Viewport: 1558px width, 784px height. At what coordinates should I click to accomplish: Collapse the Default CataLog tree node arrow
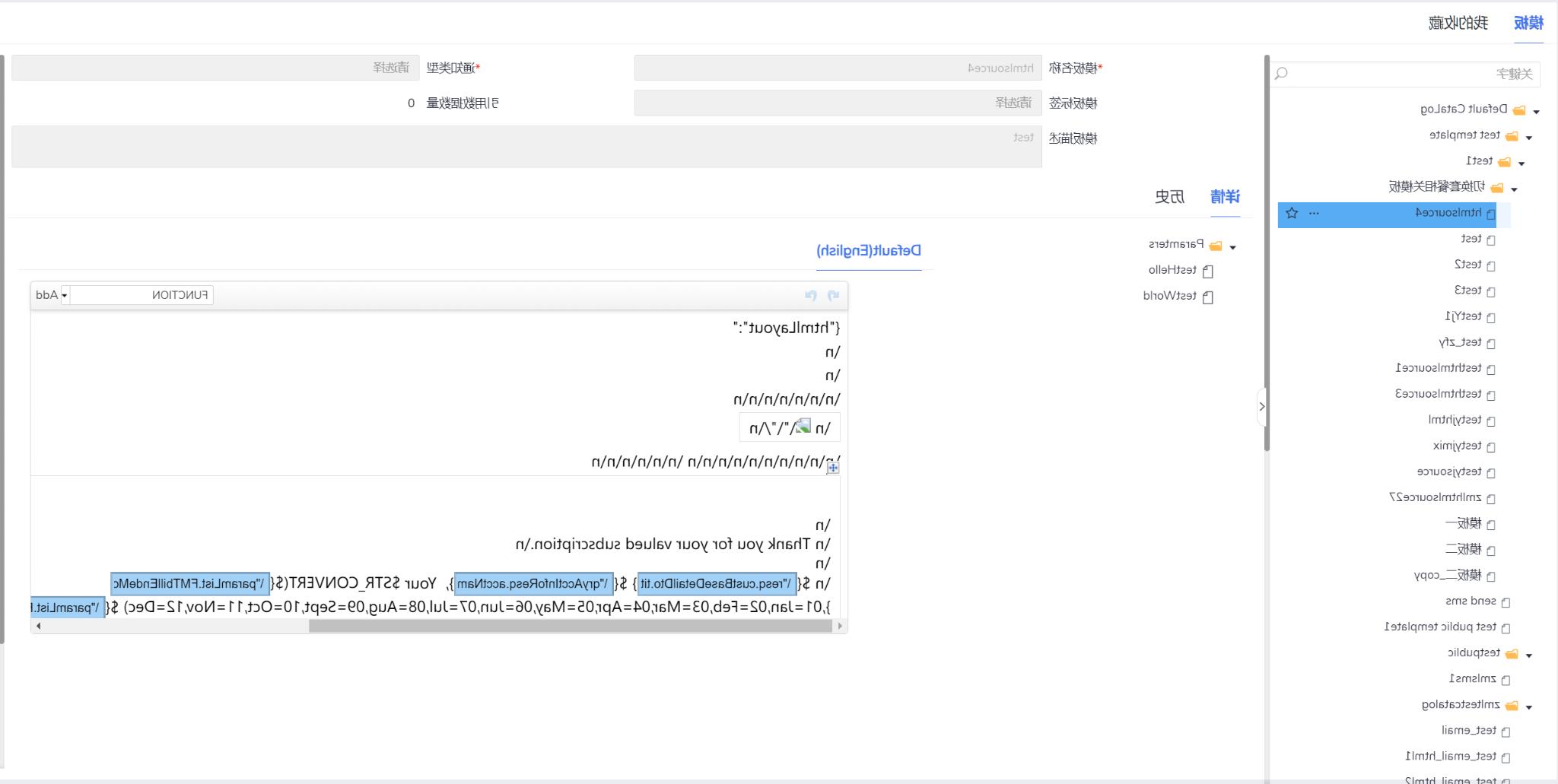(1536, 112)
